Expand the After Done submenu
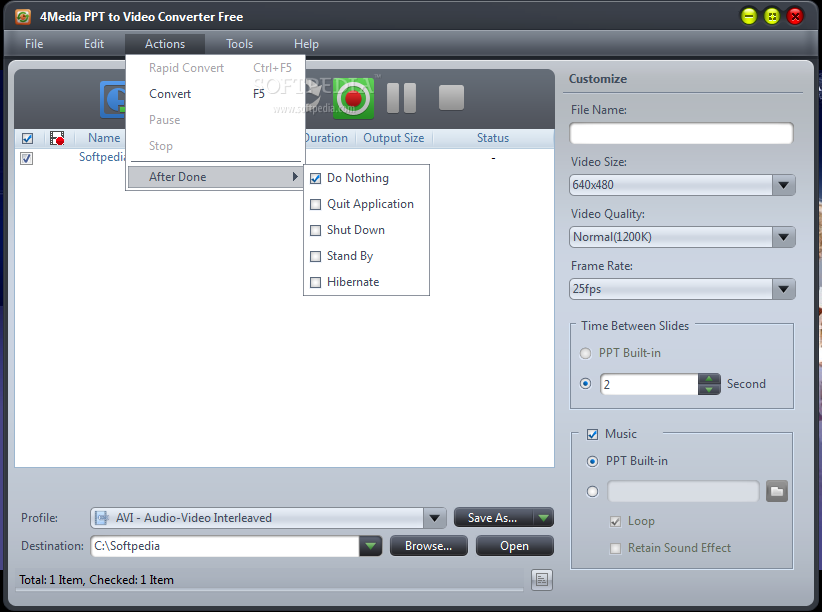 [215, 177]
